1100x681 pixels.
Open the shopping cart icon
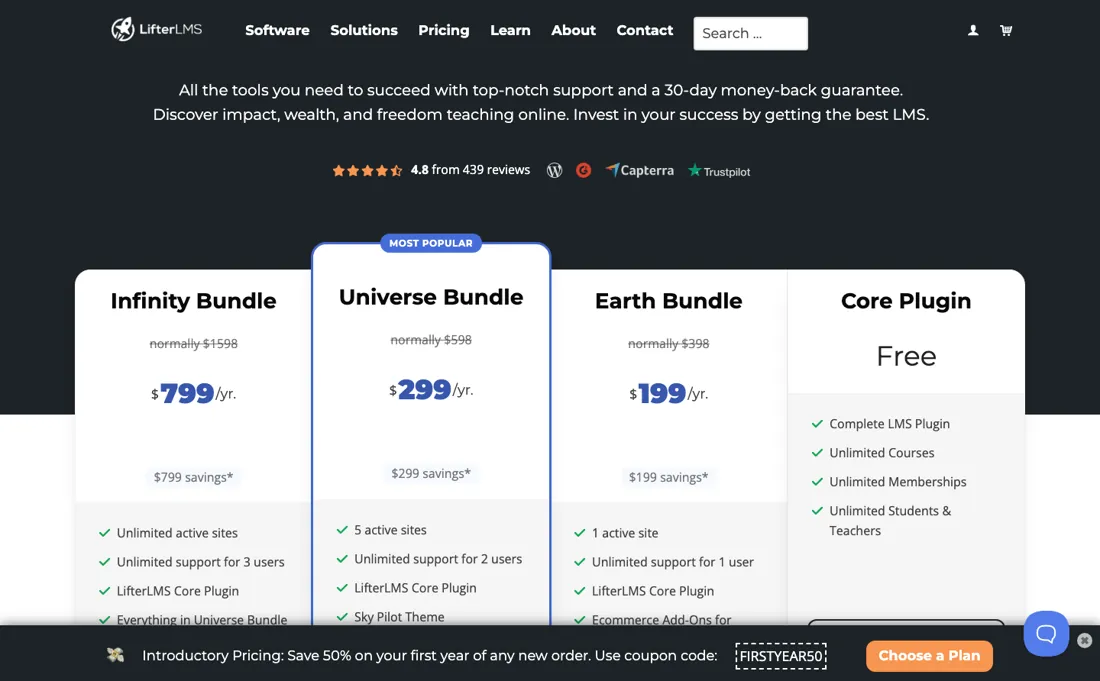[x=1006, y=30]
